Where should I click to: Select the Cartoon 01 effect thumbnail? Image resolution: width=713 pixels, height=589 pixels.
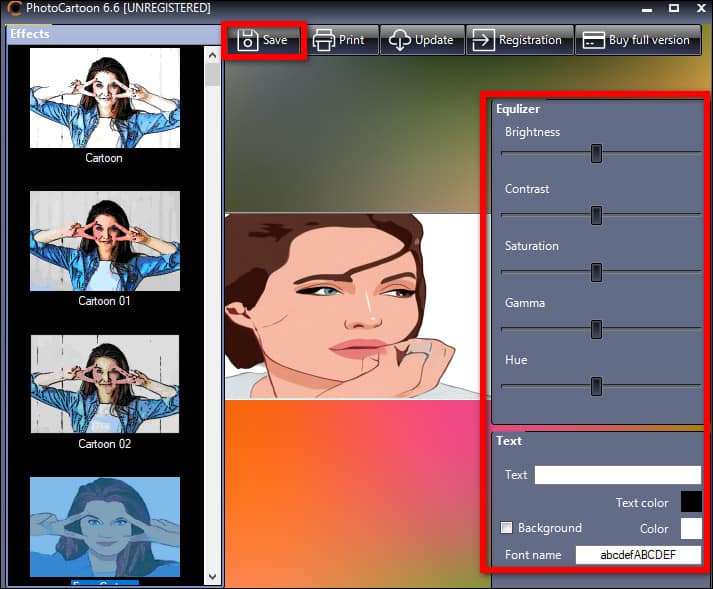click(105, 241)
